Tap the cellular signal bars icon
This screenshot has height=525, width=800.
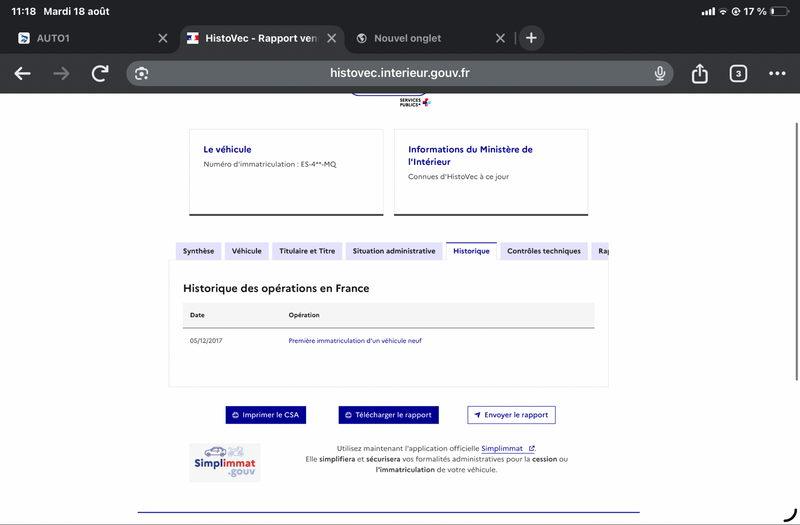708,12
